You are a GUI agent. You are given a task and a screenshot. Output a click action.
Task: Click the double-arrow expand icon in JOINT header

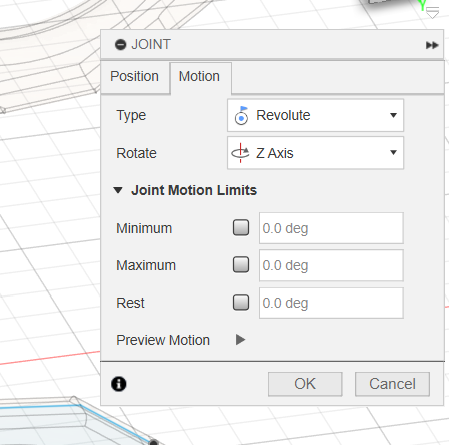coord(432,45)
